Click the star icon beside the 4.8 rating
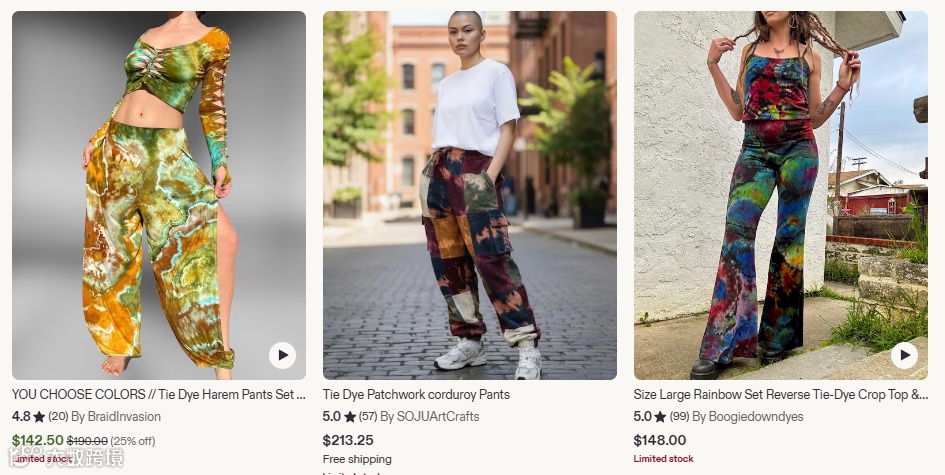The width and height of the screenshot is (945, 475). click(39, 417)
